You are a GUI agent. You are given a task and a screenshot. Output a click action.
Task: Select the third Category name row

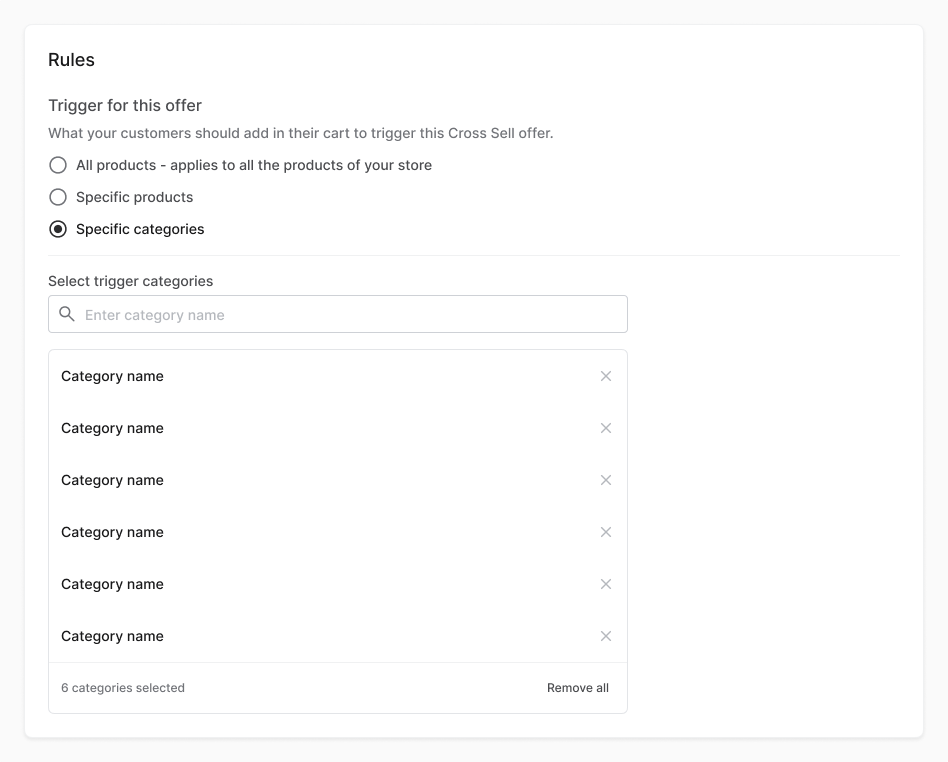(x=338, y=480)
